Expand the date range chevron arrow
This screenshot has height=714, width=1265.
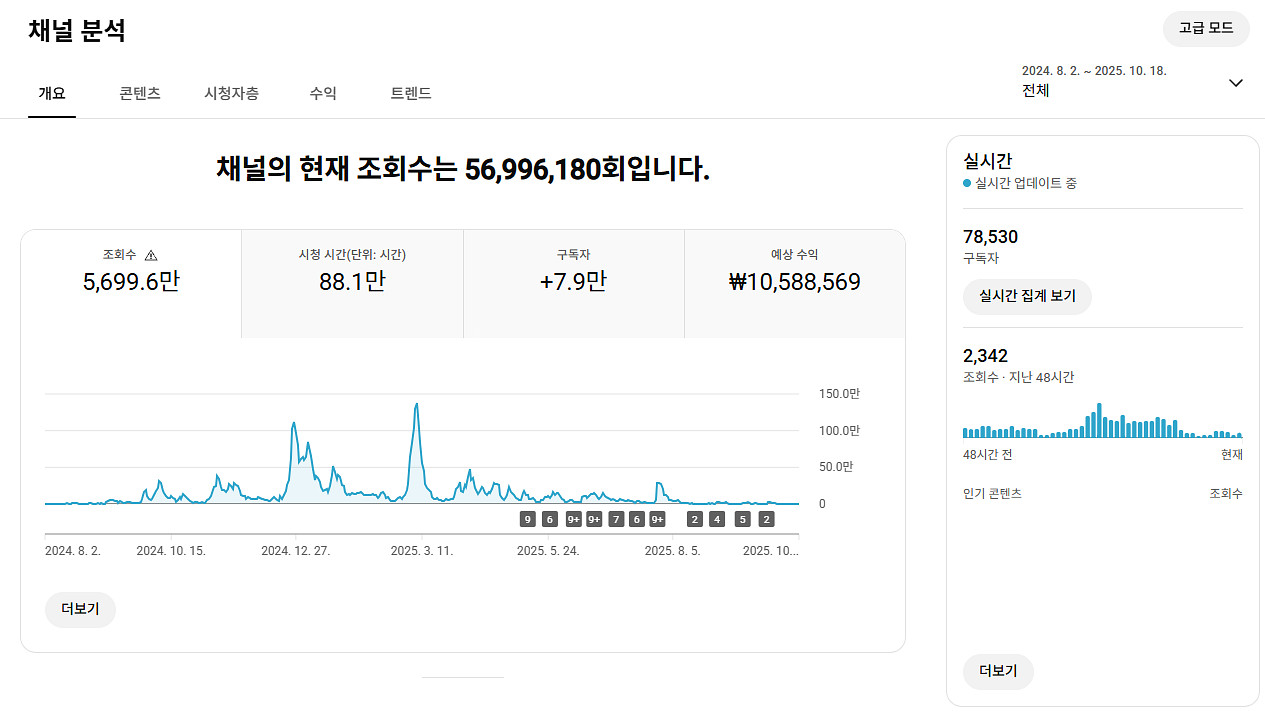click(x=1236, y=82)
